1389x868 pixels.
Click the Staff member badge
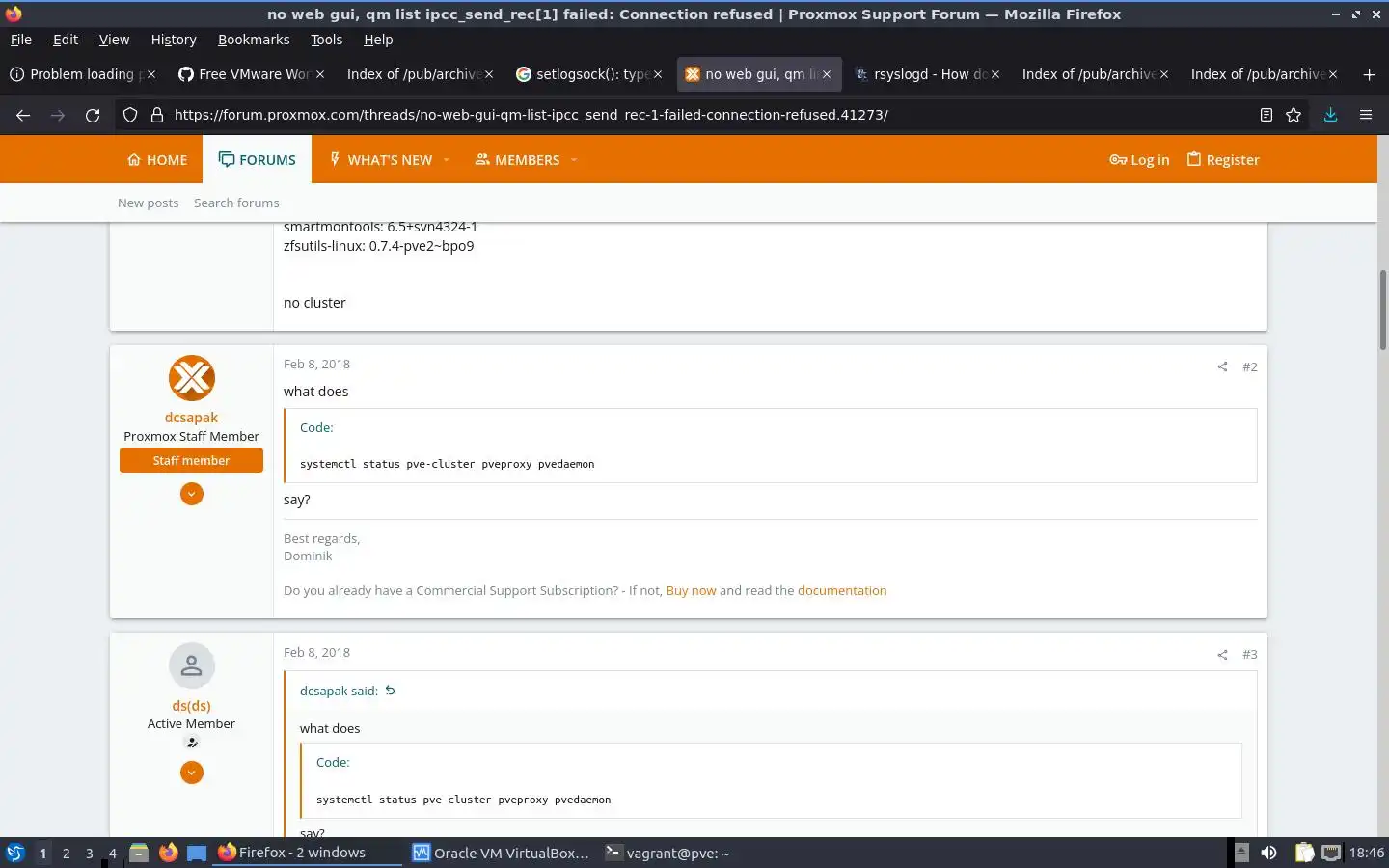[191, 460]
